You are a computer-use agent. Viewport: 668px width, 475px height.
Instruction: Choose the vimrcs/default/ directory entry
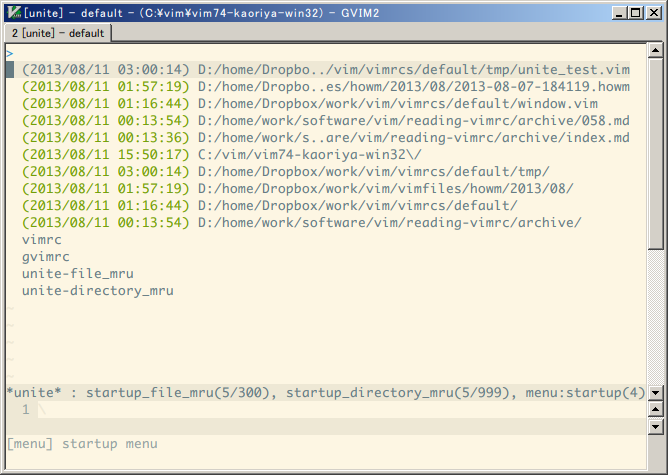click(270, 206)
